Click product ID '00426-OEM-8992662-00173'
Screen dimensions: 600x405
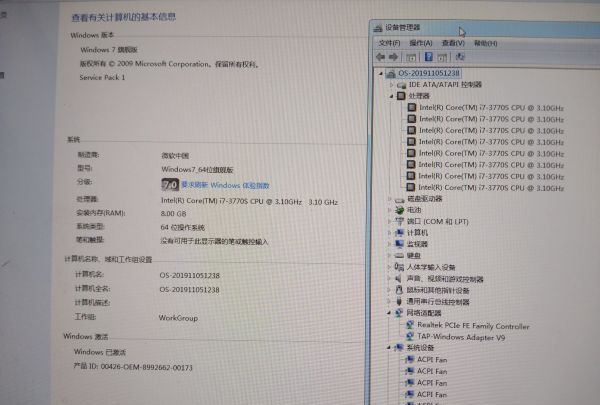147,367
